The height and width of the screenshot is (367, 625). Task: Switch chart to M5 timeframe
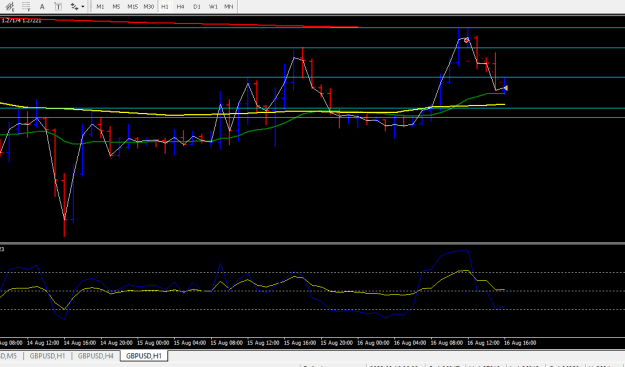tap(116, 6)
